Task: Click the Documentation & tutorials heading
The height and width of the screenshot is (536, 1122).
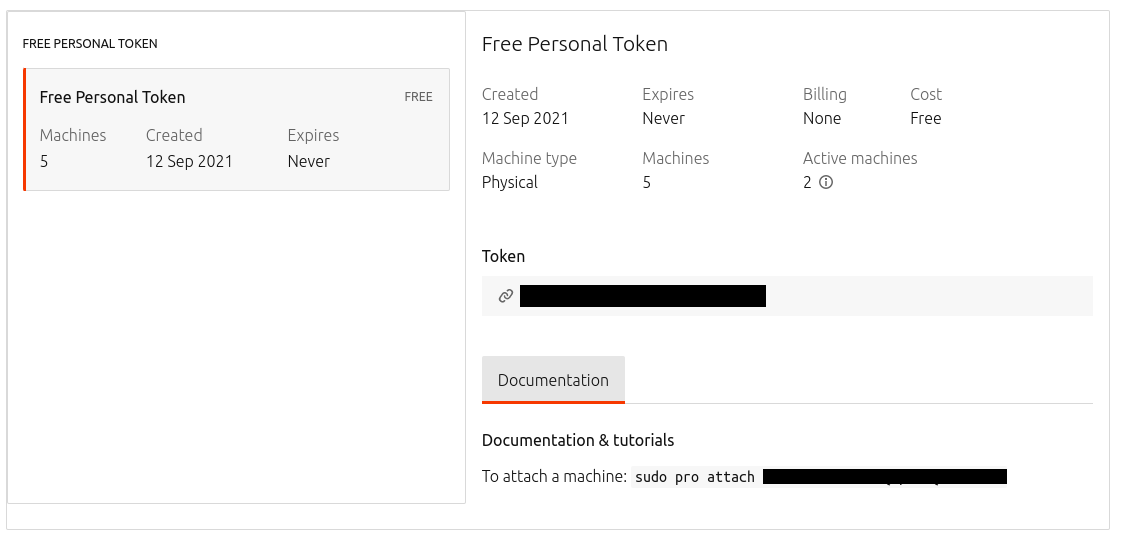Action: point(578,440)
